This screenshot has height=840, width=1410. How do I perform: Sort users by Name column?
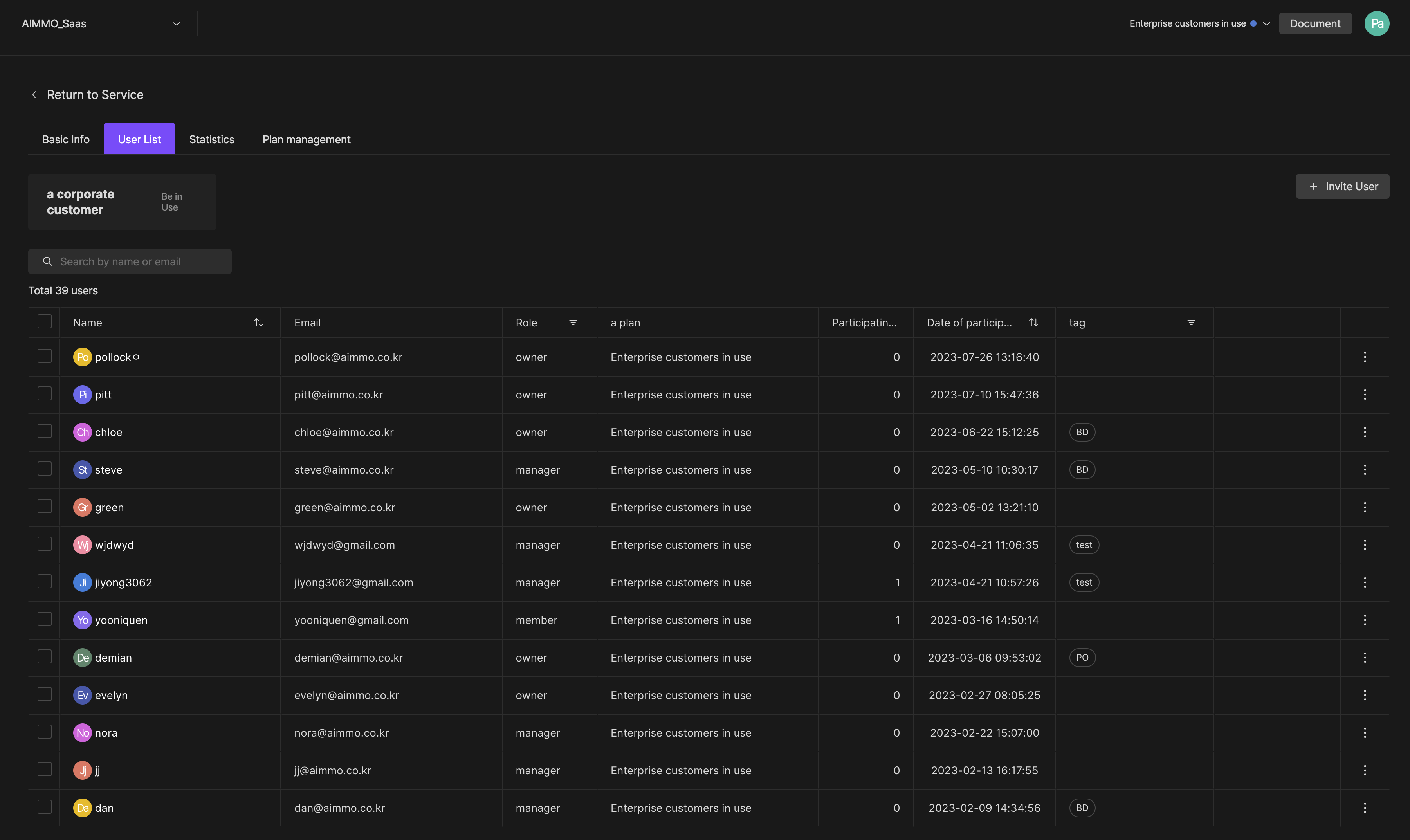point(259,323)
